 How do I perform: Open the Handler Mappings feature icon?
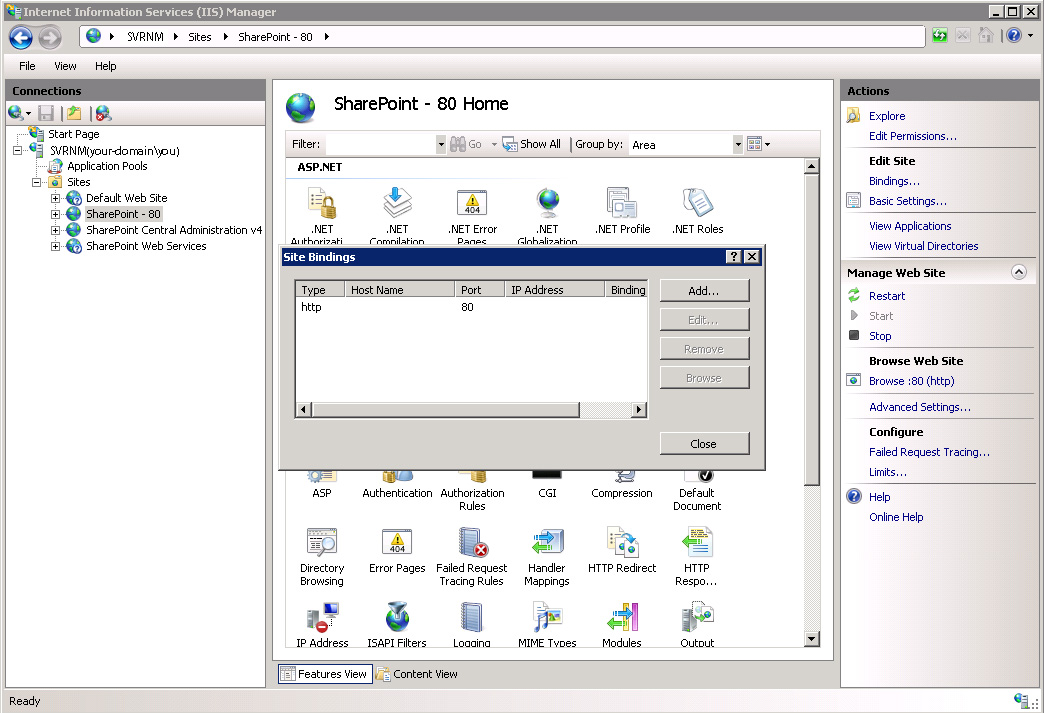(547, 543)
